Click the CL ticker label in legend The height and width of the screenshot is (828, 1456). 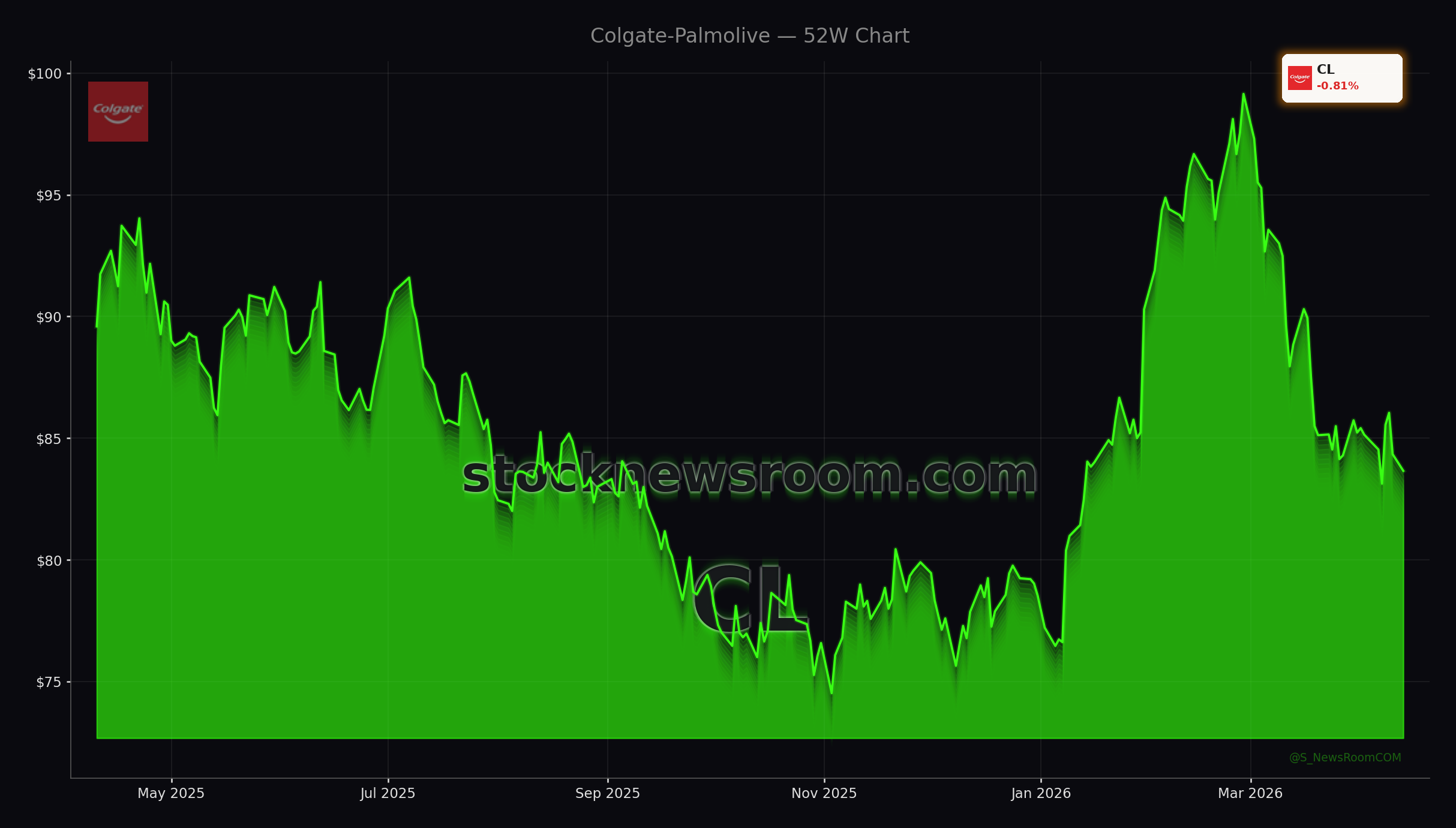coord(1325,70)
